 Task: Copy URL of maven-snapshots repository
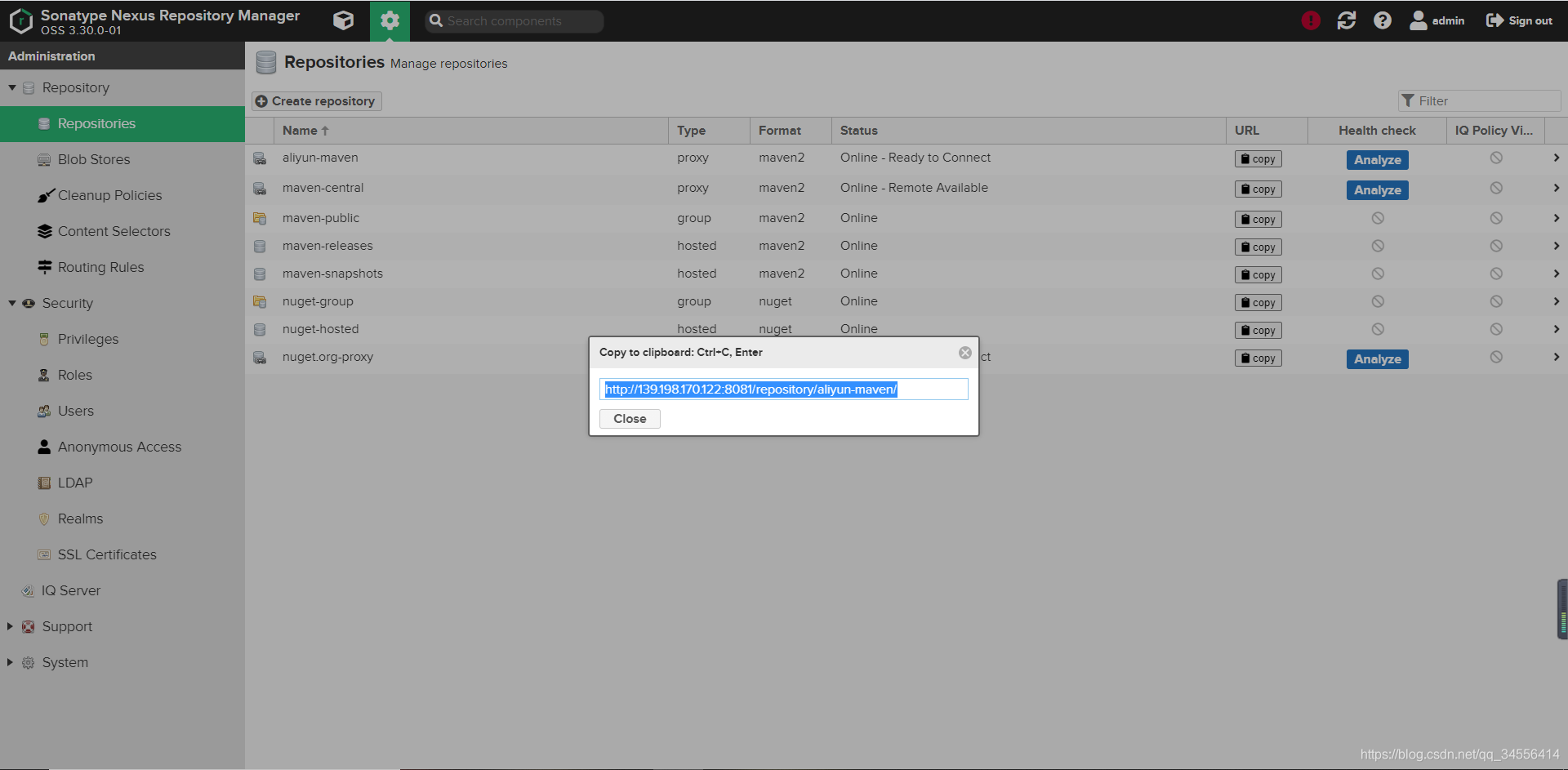1258,275
